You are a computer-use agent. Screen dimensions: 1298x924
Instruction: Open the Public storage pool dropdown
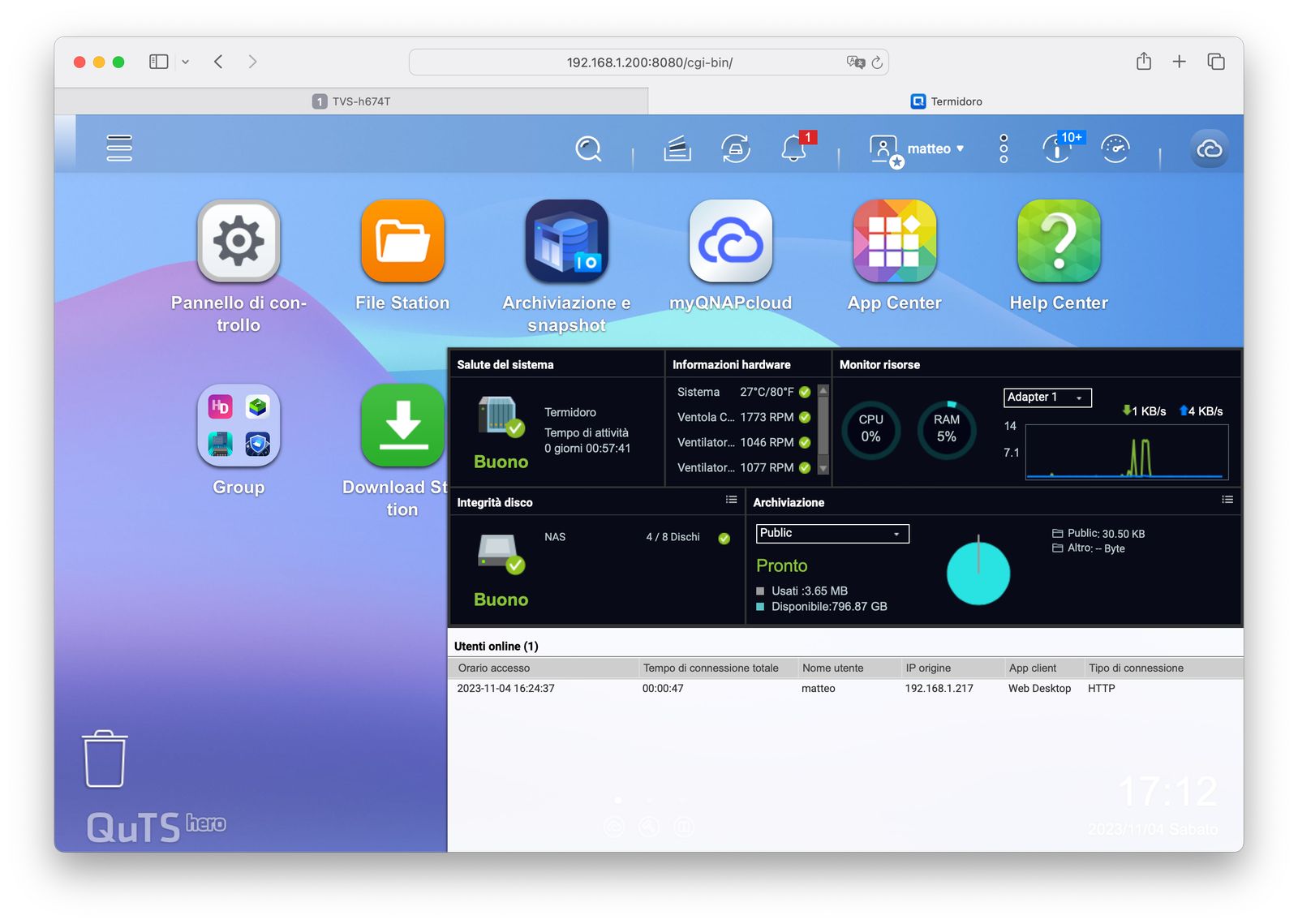point(832,533)
